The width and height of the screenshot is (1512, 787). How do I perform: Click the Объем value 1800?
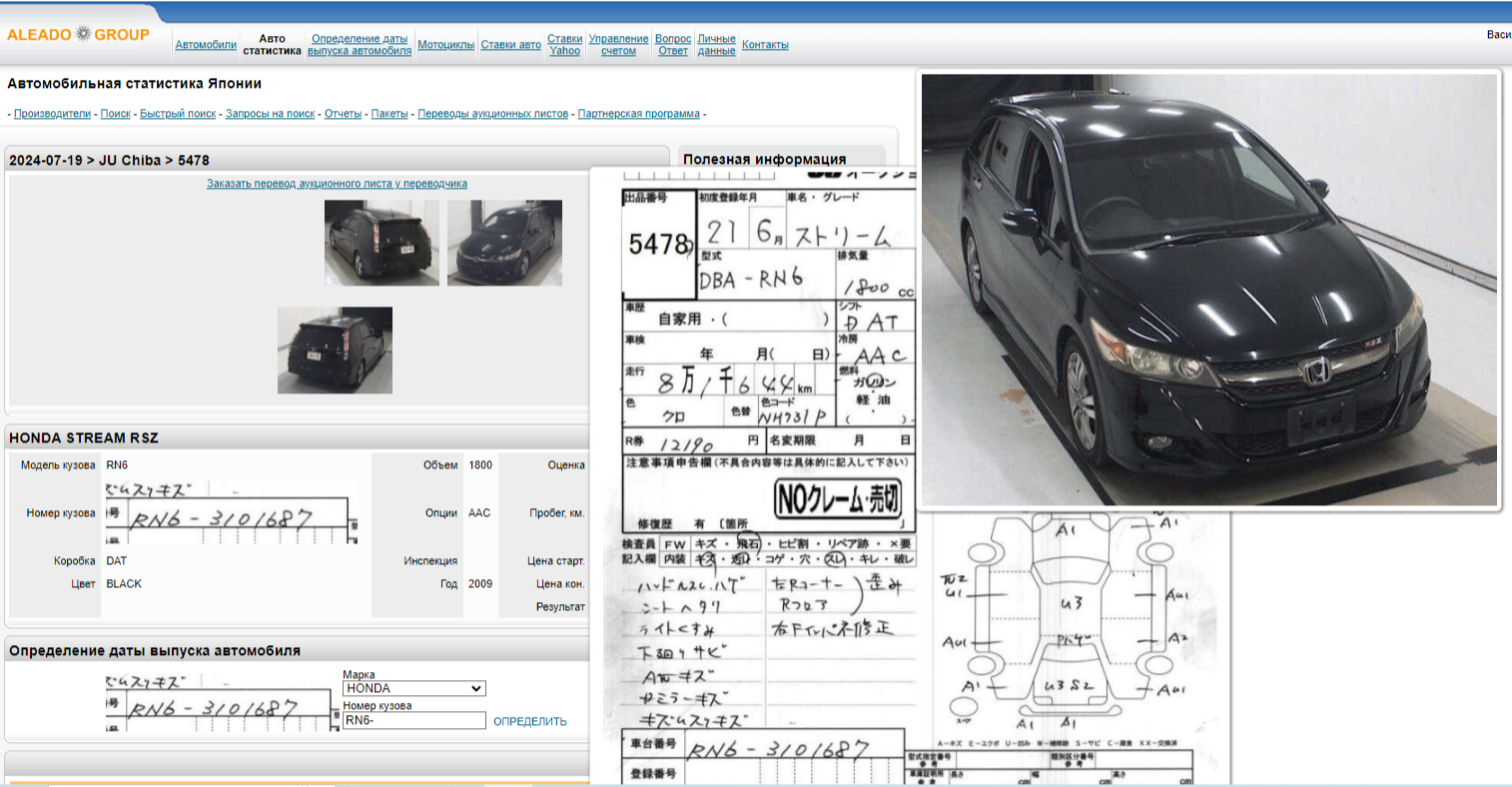[x=480, y=465]
